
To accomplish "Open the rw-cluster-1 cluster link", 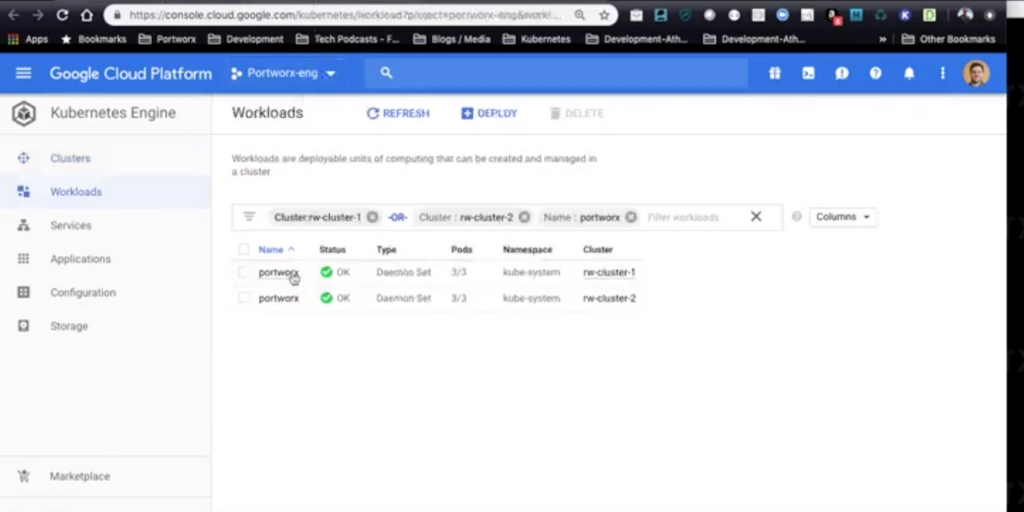I will pyautogui.click(x=609, y=272).
